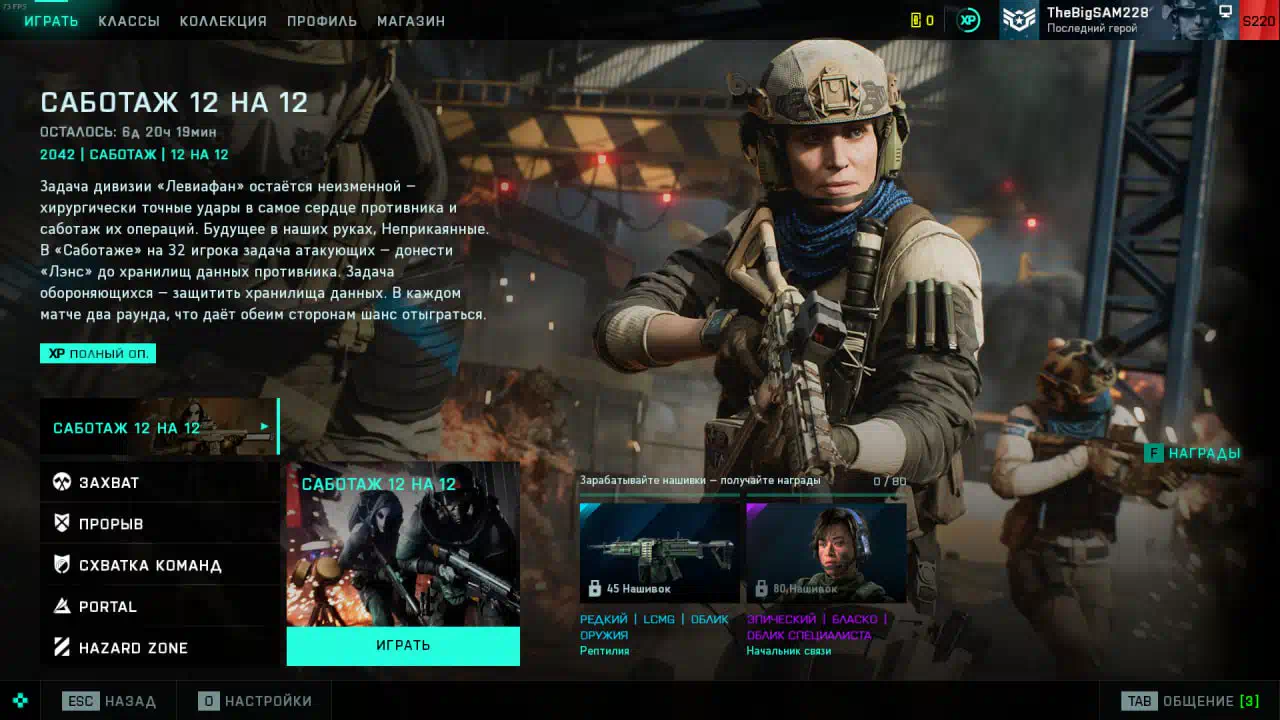Click the round XP boost icon

point(968,21)
